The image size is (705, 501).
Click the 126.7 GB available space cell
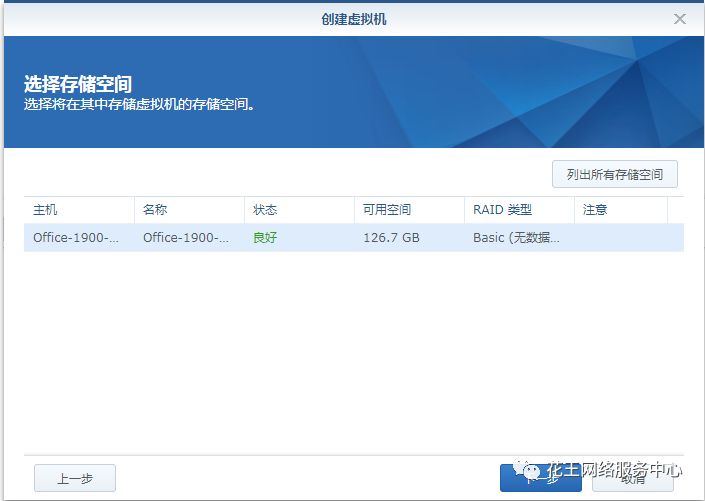tap(391, 238)
